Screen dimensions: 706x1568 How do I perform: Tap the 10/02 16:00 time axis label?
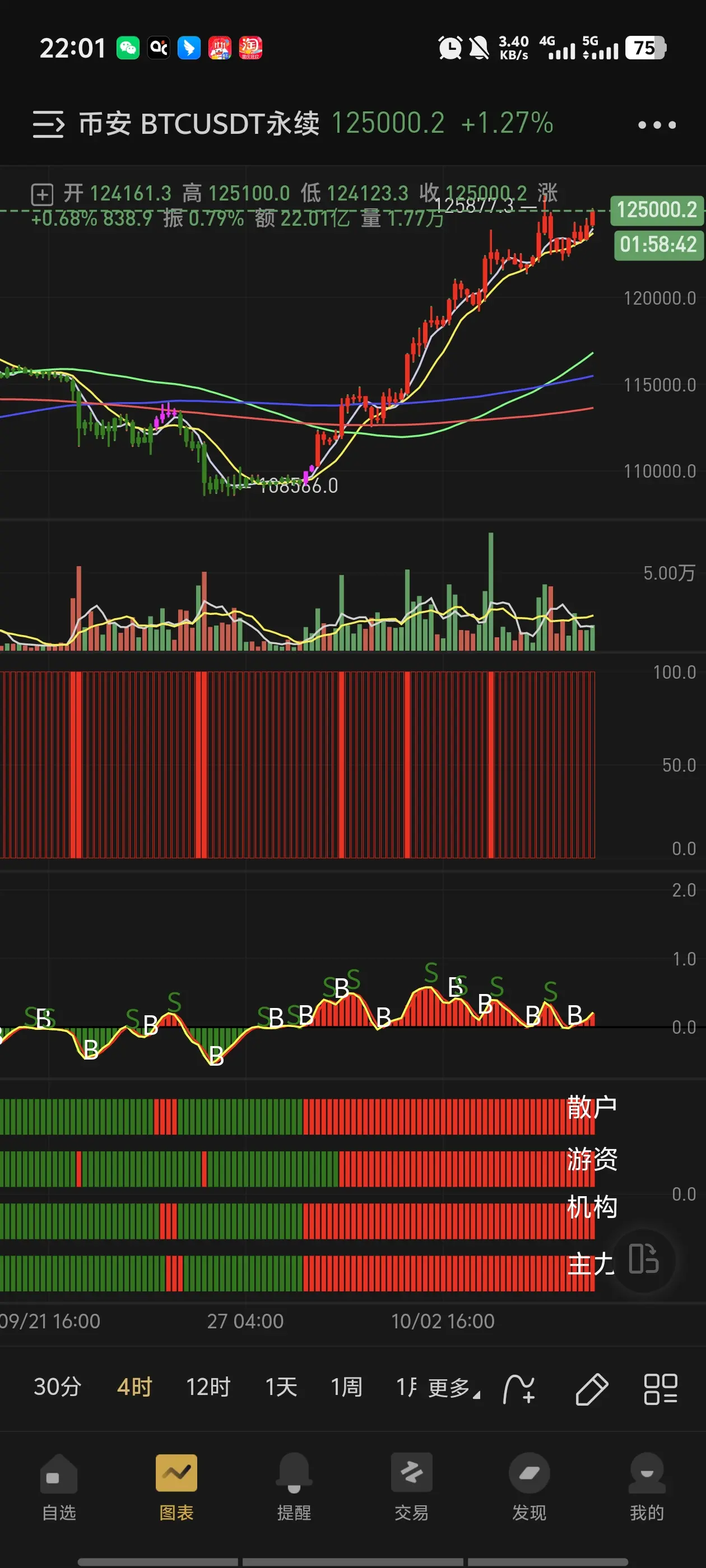(x=443, y=1321)
